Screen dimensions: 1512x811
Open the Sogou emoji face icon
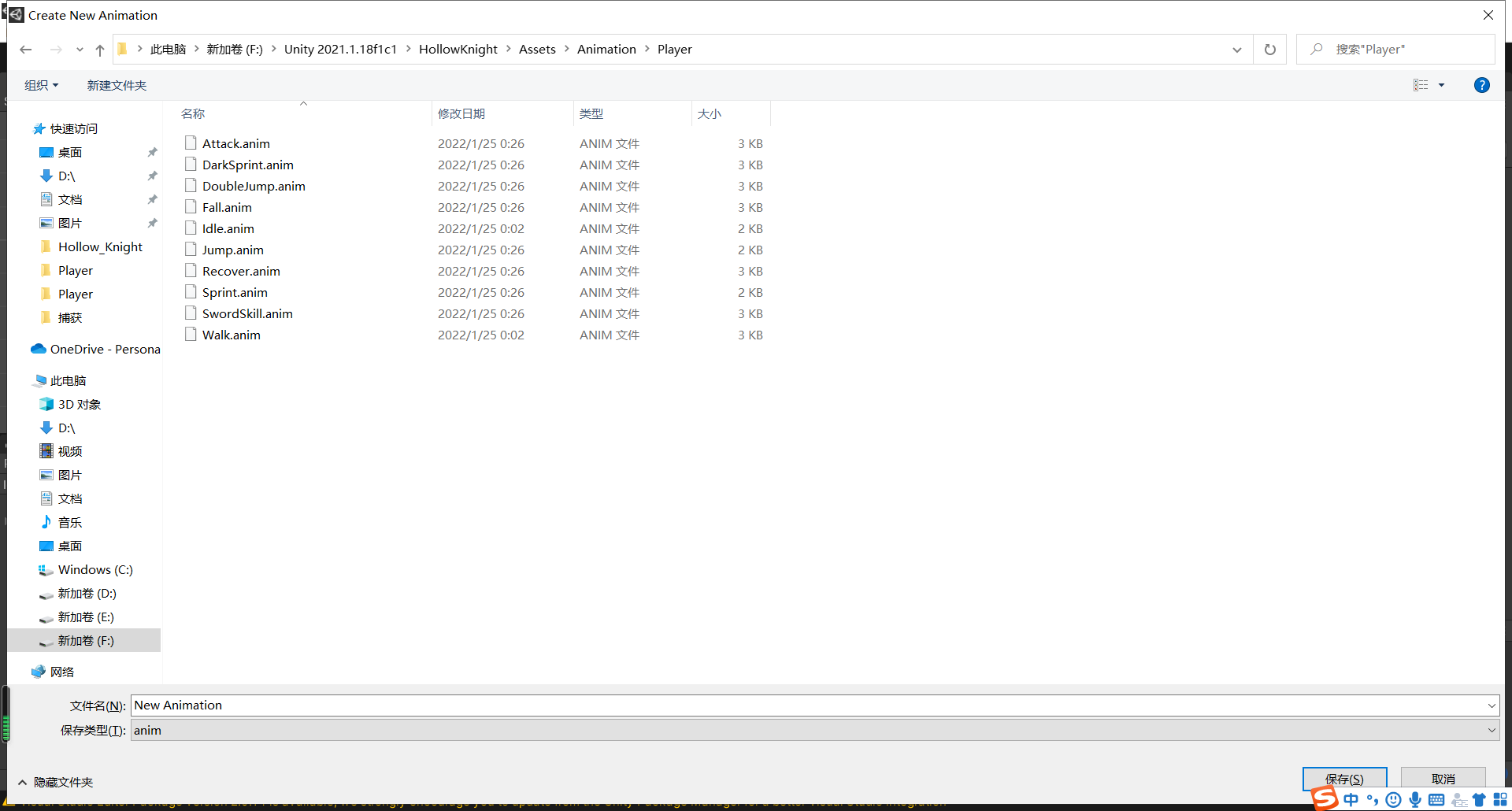pyautogui.click(x=1393, y=800)
